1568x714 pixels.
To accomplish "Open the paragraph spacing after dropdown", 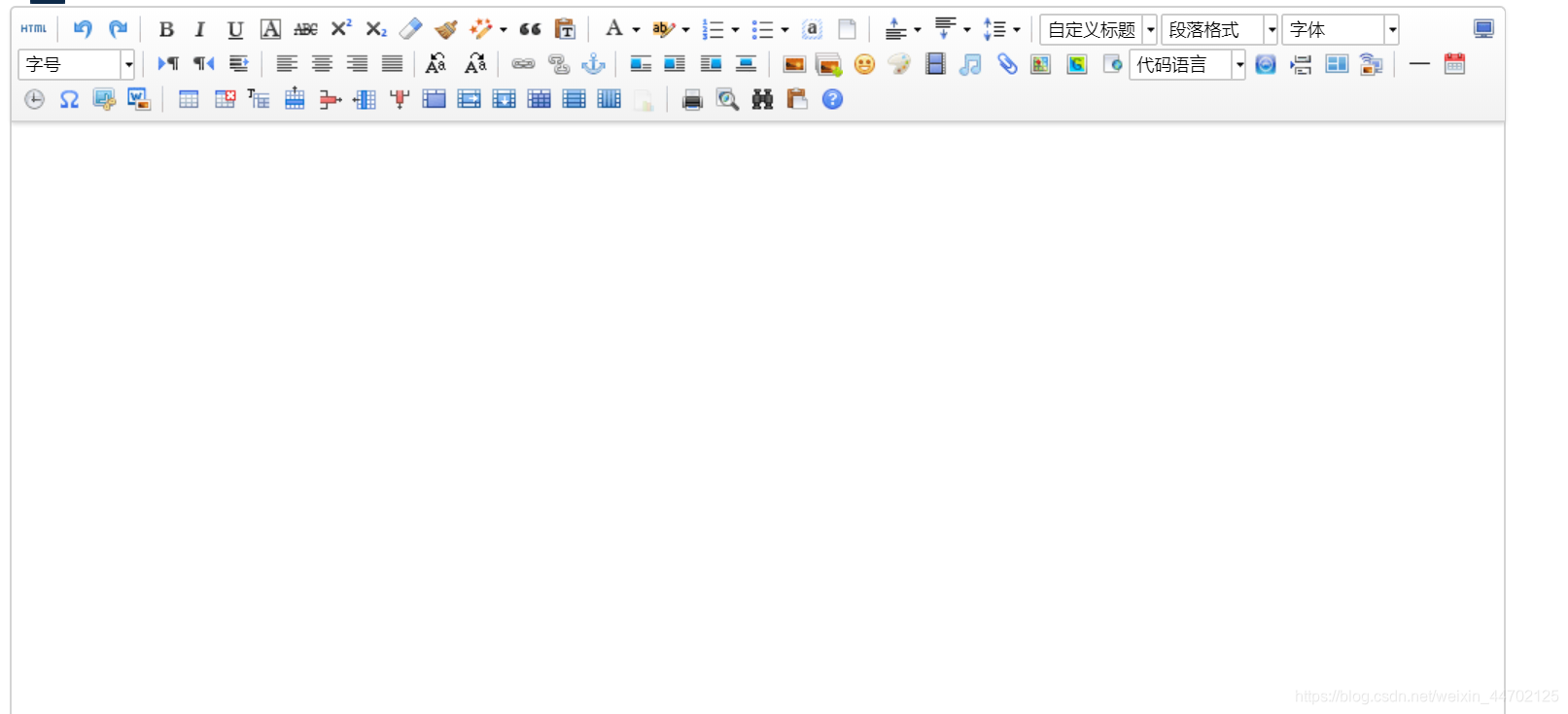I will [967, 29].
